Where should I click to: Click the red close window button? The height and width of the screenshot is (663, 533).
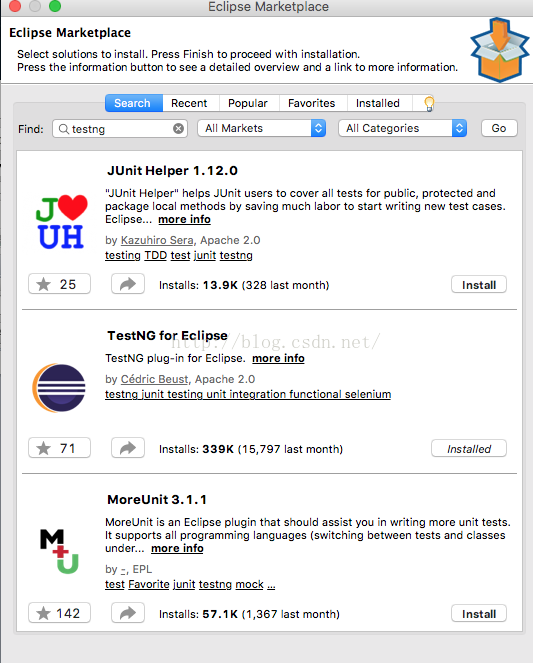click(15, 6)
